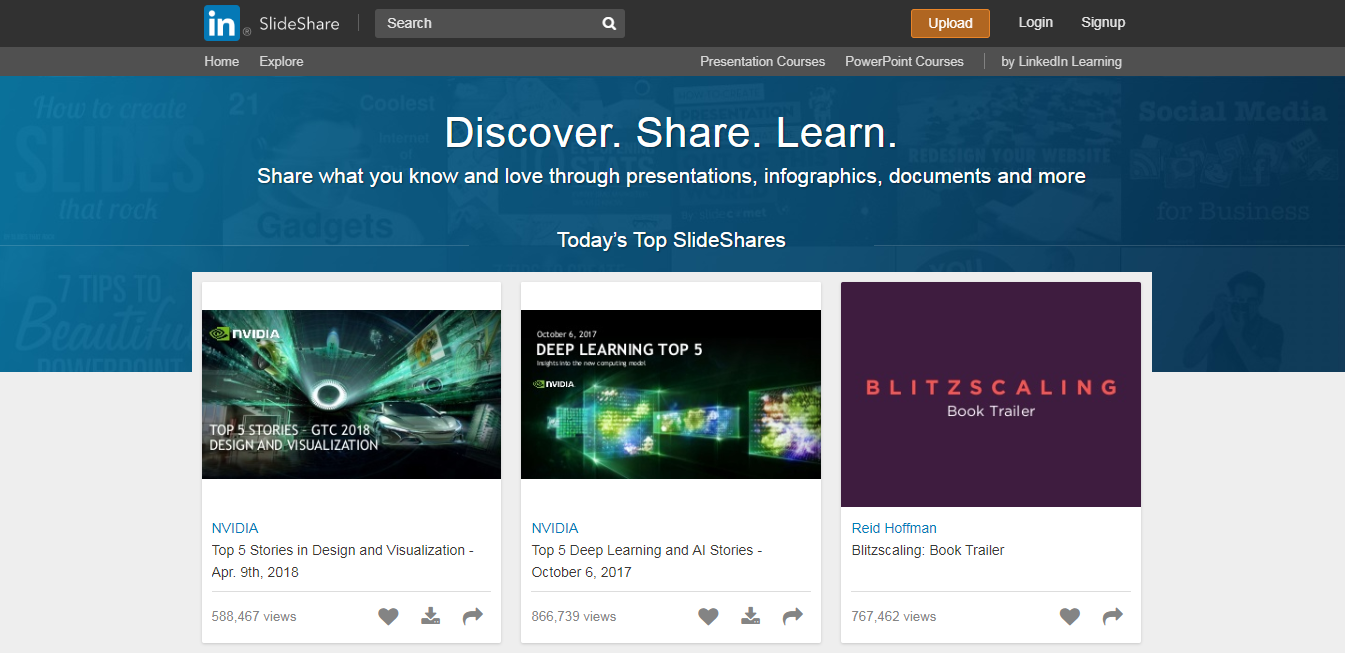Open the Deep Learning Top 5 thumbnail
This screenshot has height=653, width=1345.
tap(671, 394)
